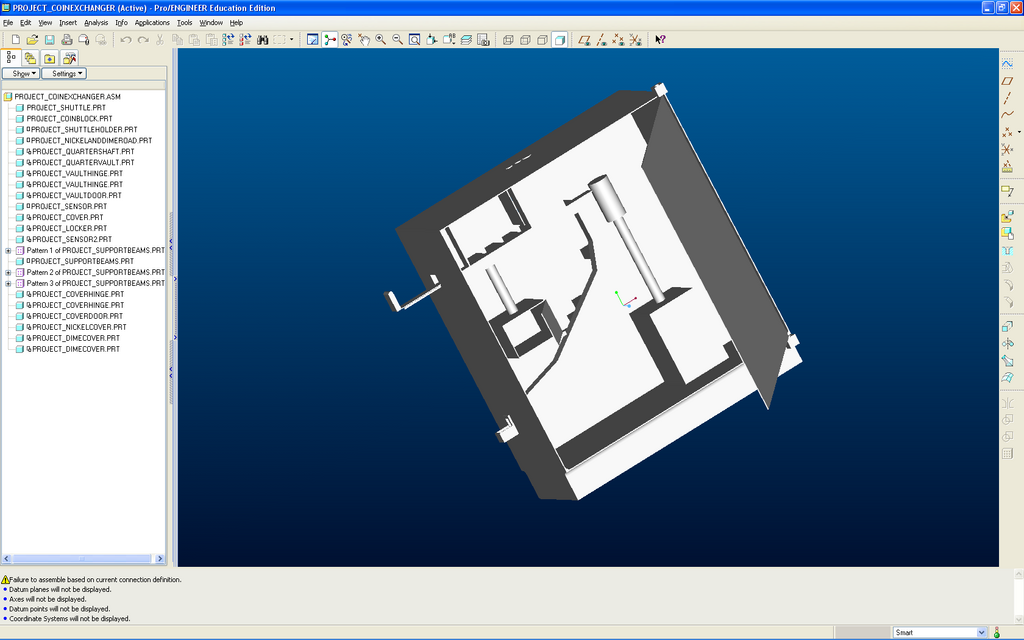Viewport: 1024px width, 640px height.
Task: Open the Applications menu
Action: point(152,23)
